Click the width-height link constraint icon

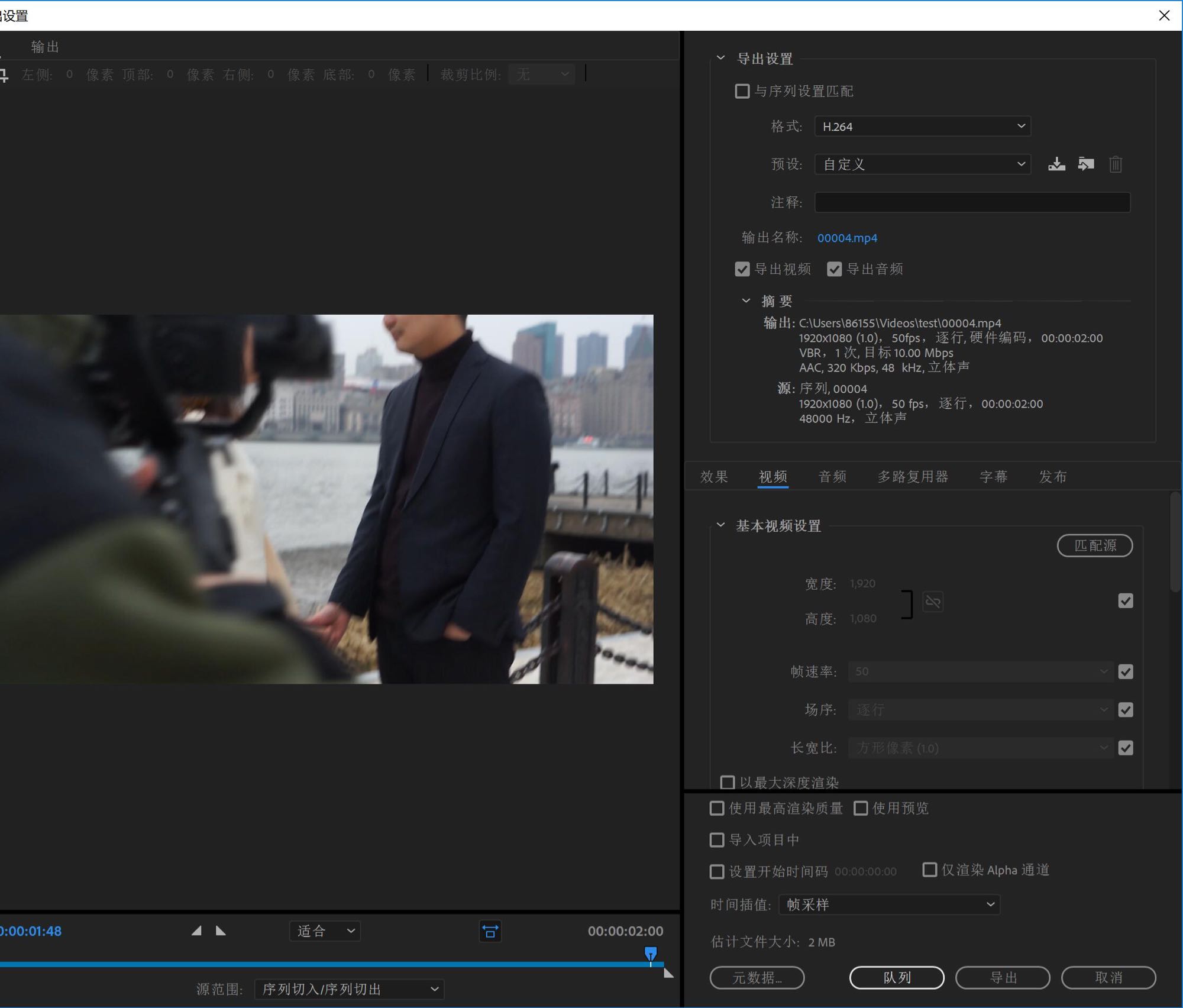point(933,602)
